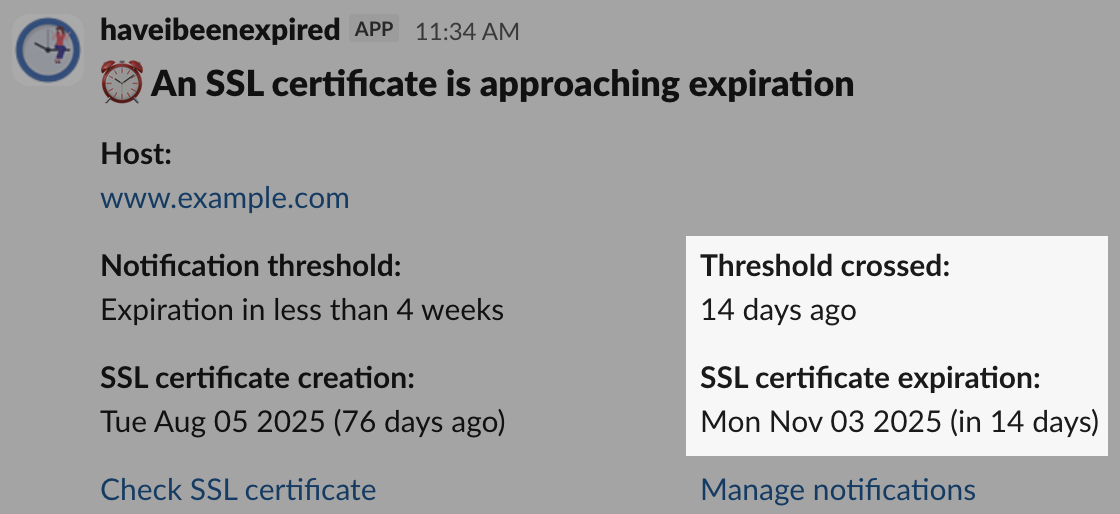This screenshot has width=1120, height=514.
Task: Click the SSL certificate expiration: label
Action: [x=871, y=378]
